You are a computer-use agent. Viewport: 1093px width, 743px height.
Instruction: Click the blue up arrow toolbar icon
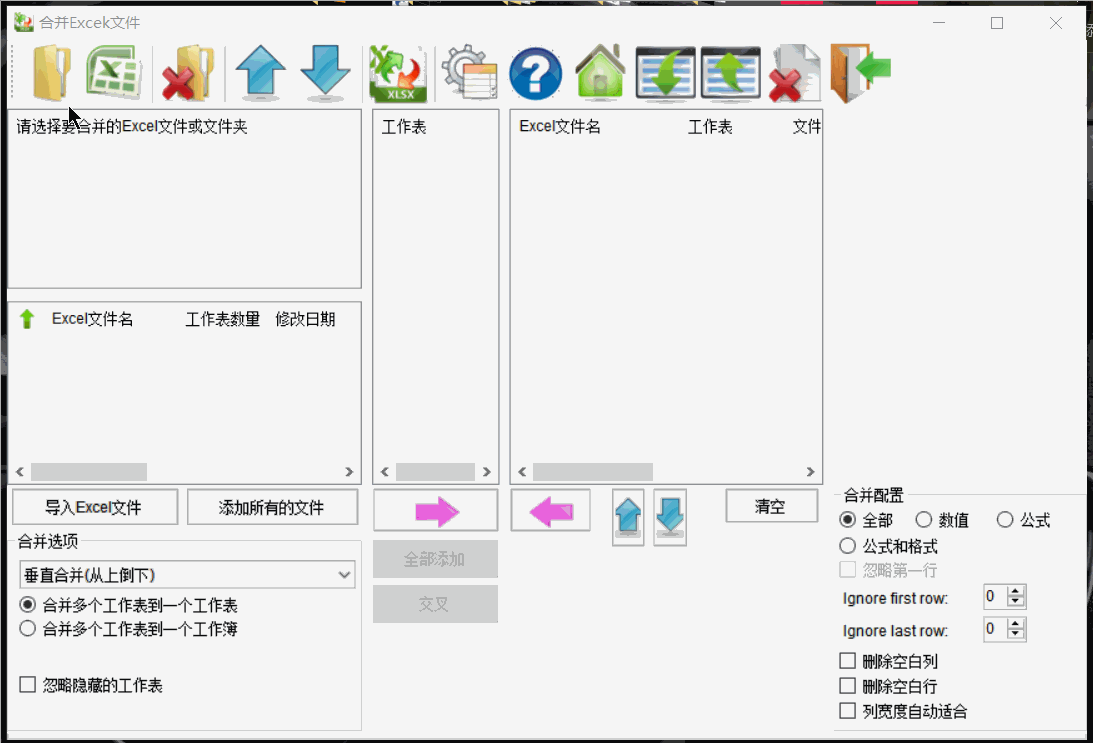pos(261,72)
